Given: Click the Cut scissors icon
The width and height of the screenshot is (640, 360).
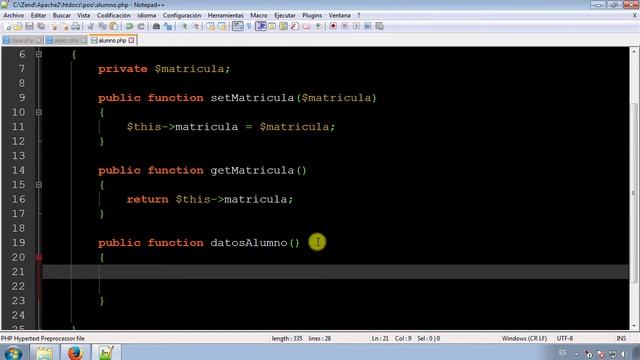Looking at the screenshot, I should coord(91,27).
